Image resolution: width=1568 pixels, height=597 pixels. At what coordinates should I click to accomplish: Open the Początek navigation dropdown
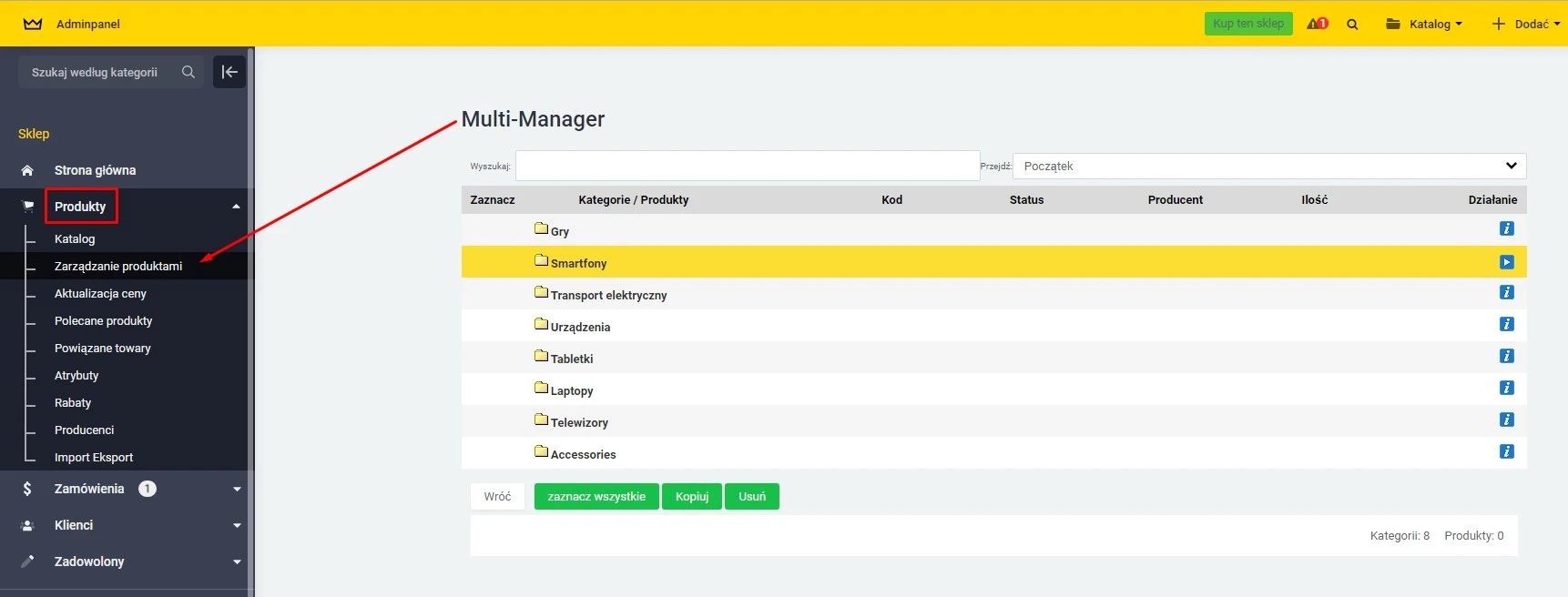click(x=1268, y=166)
